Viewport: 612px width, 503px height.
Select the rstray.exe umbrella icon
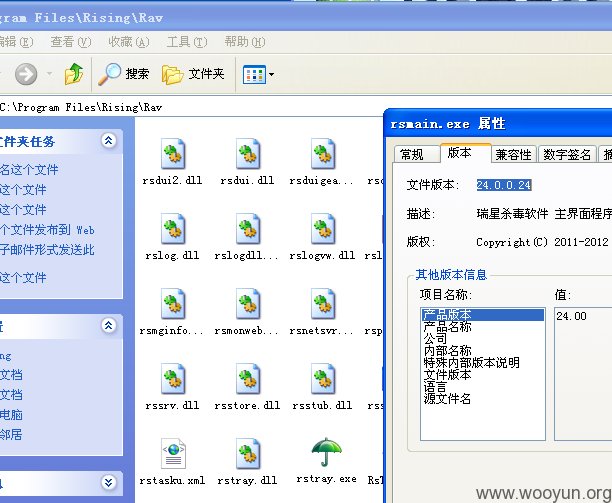[x=326, y=451]
